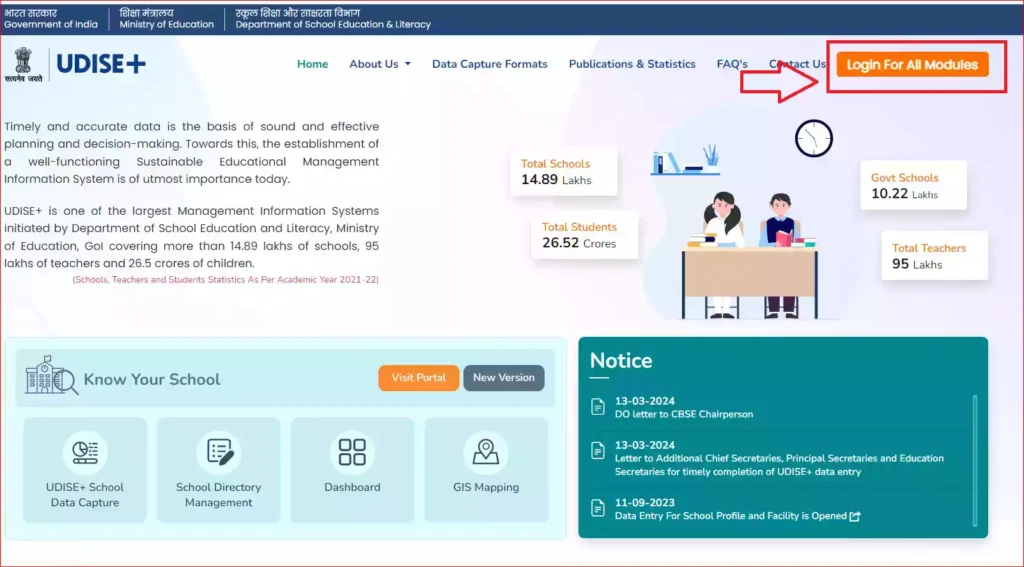Open the UDISE+ School Data Capture label

point(85,494)
